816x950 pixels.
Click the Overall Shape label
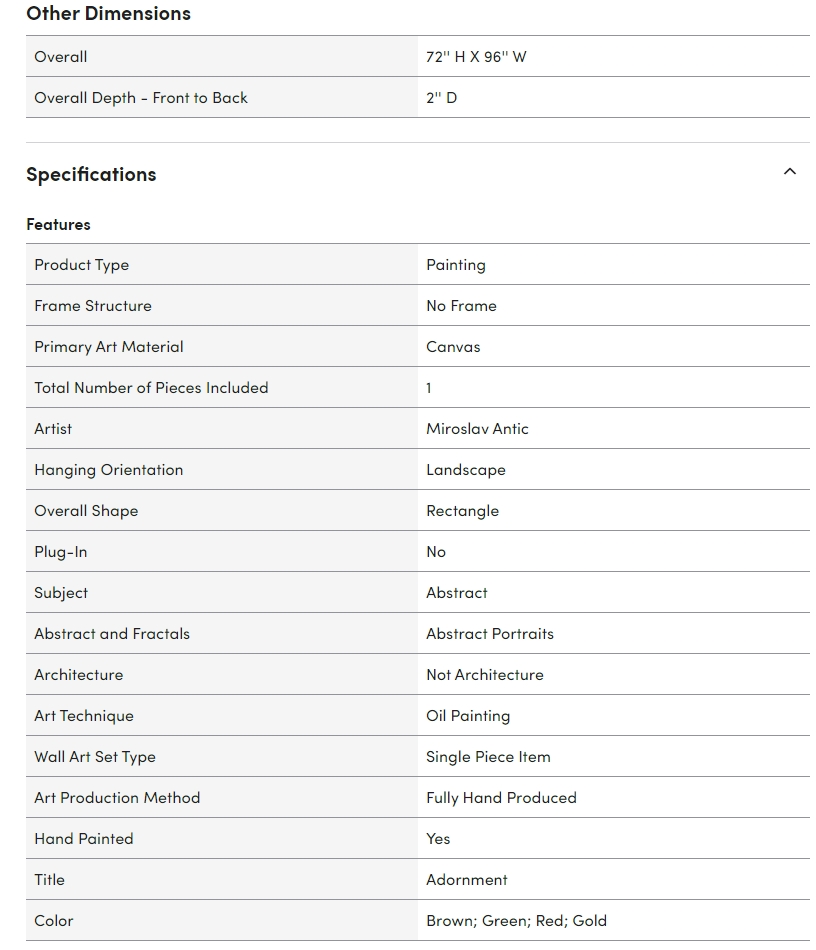86,511
